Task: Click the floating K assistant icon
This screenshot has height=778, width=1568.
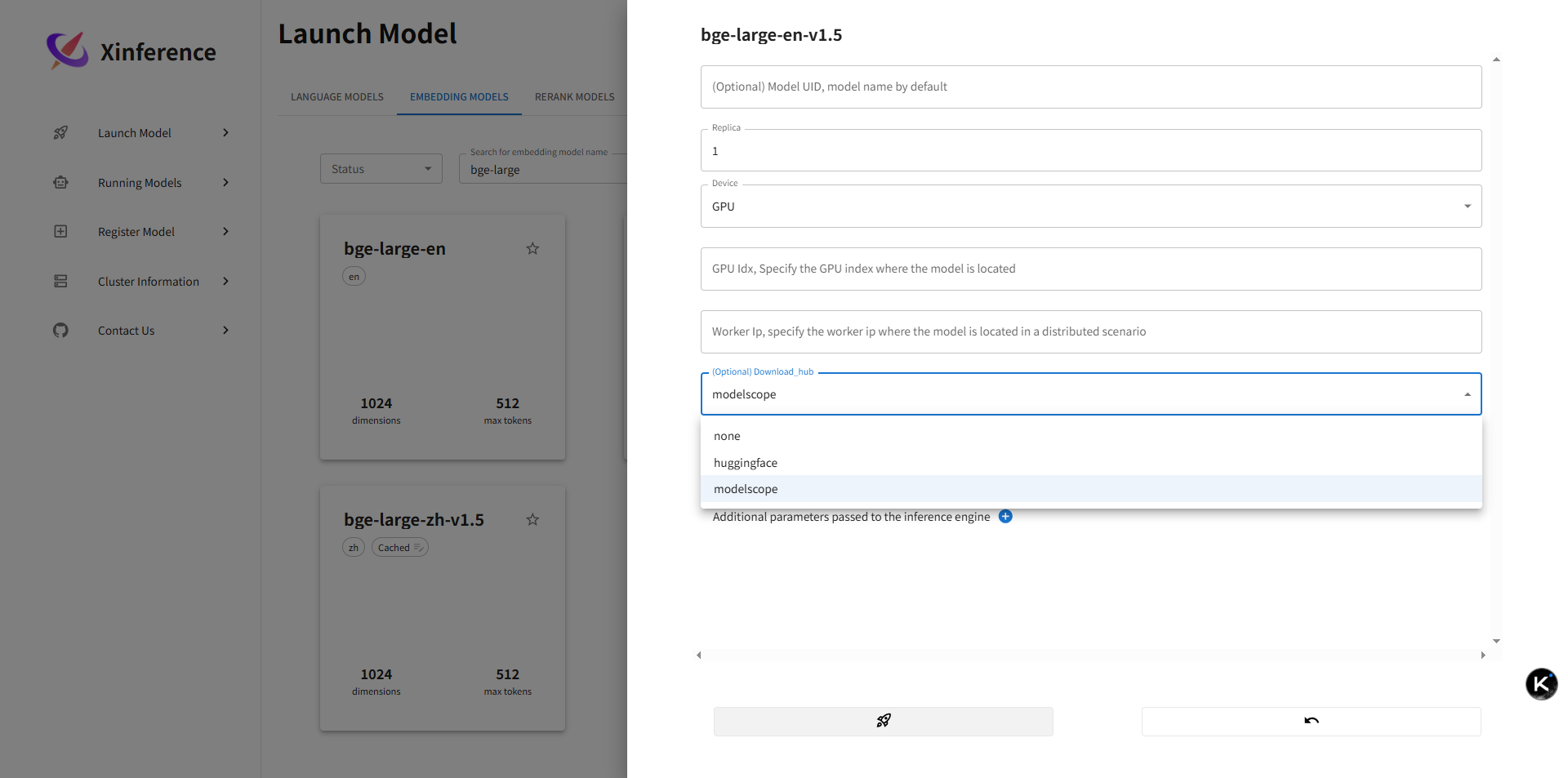Action: (1541, 683)
